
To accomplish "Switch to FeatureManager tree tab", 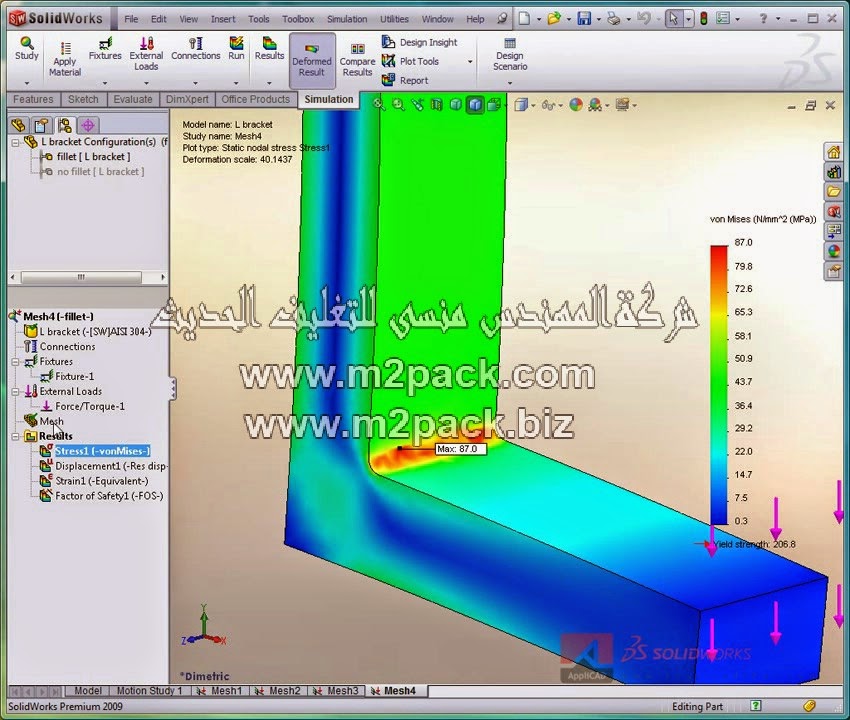I will click(x=18, y=125).
